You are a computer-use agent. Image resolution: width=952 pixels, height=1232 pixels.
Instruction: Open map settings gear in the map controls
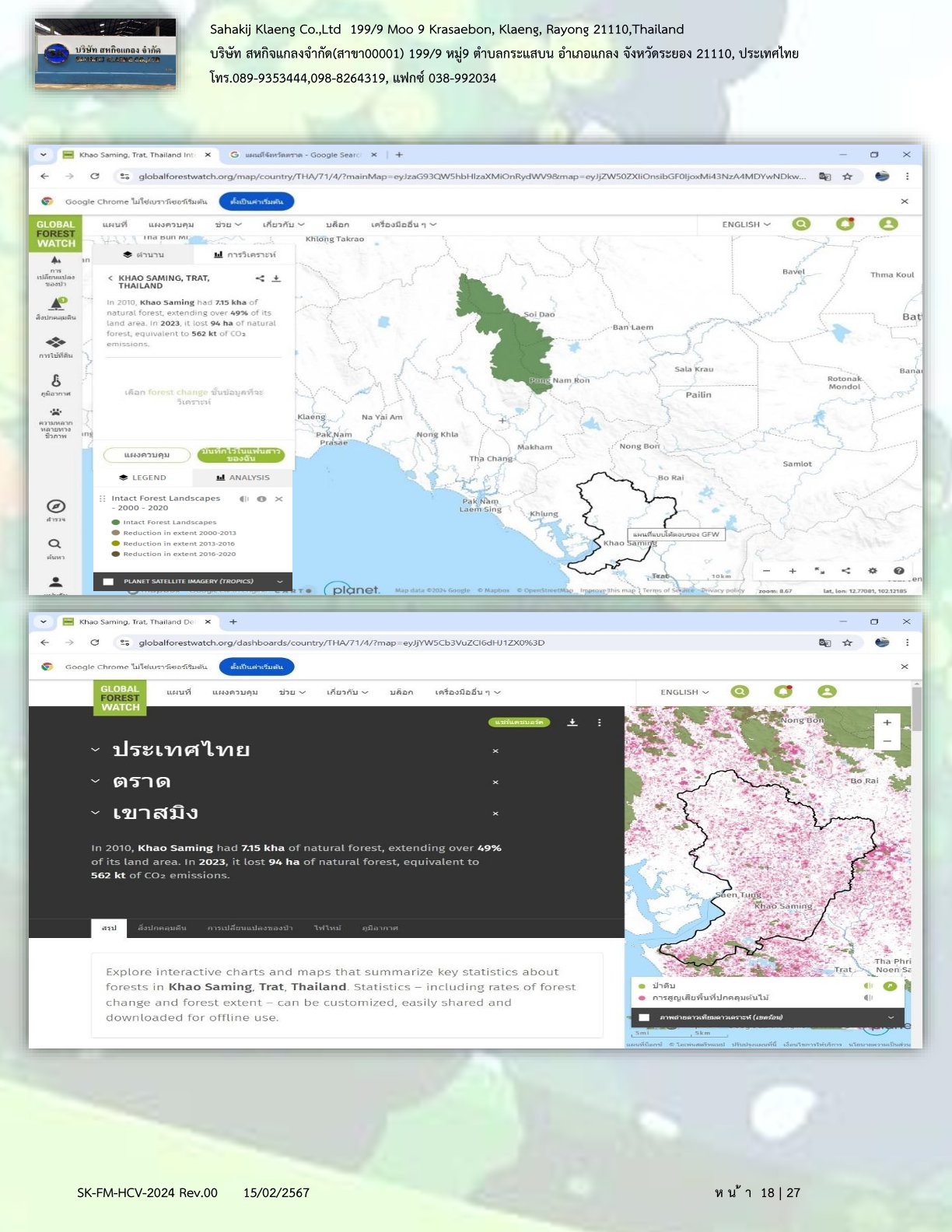point(872,571)
